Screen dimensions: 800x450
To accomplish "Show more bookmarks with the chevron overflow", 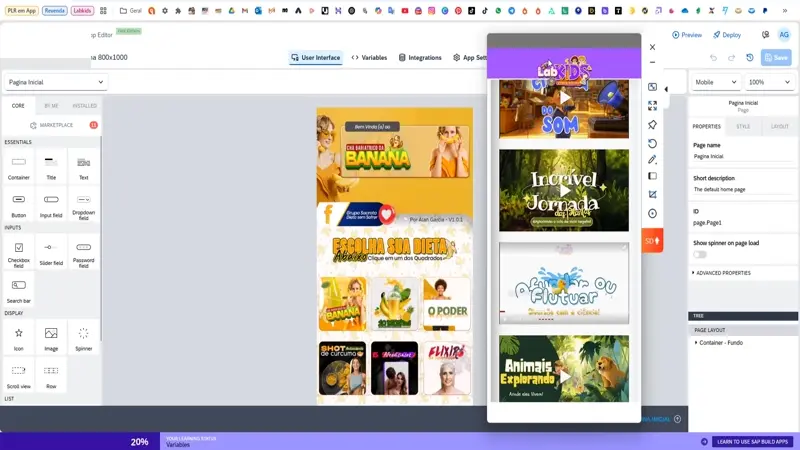I will [x=785, y=10].
